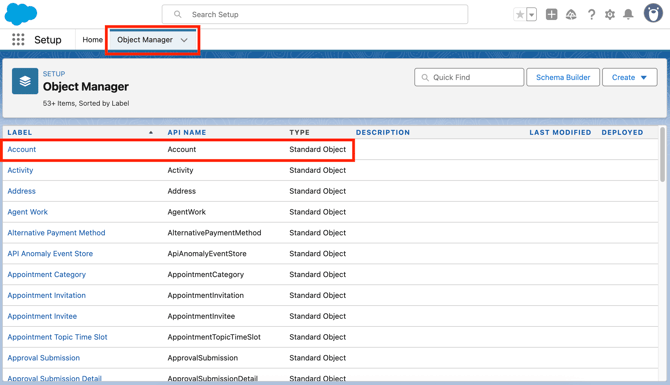Open the Account object link
This screenshot has width=670, height=385.
pyautogui.click(x=22, y=150)
